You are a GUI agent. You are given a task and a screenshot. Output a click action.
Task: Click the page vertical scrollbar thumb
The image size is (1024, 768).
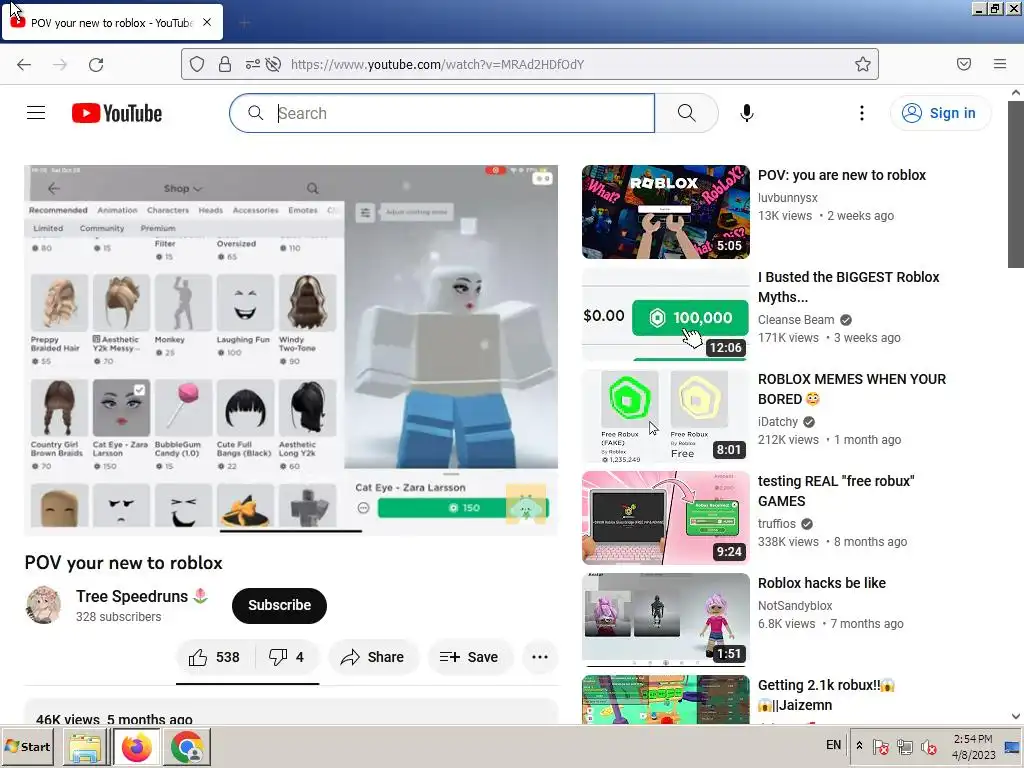pos(1016,184)
